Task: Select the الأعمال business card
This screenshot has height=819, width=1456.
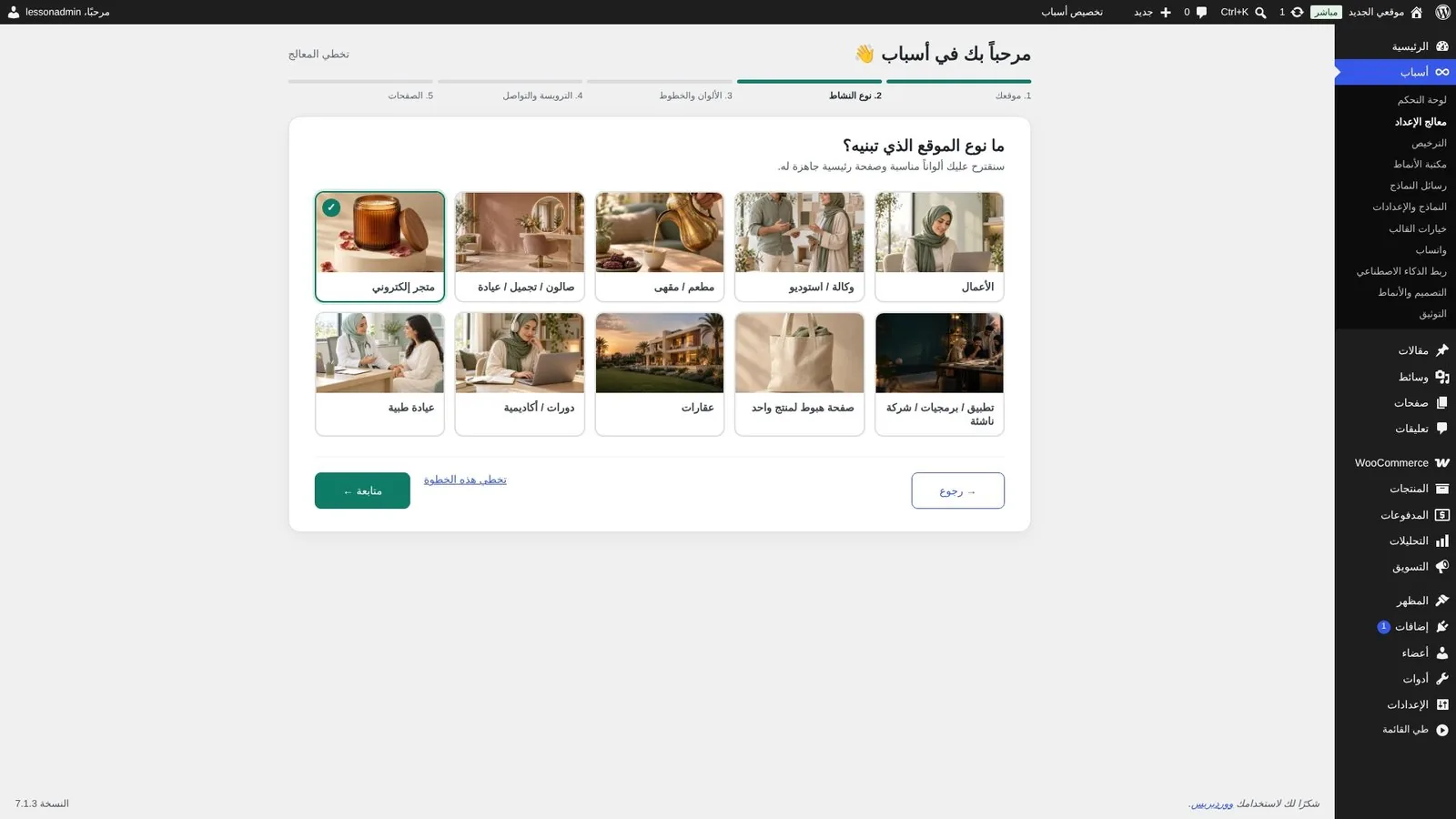Action: point(939,246)
